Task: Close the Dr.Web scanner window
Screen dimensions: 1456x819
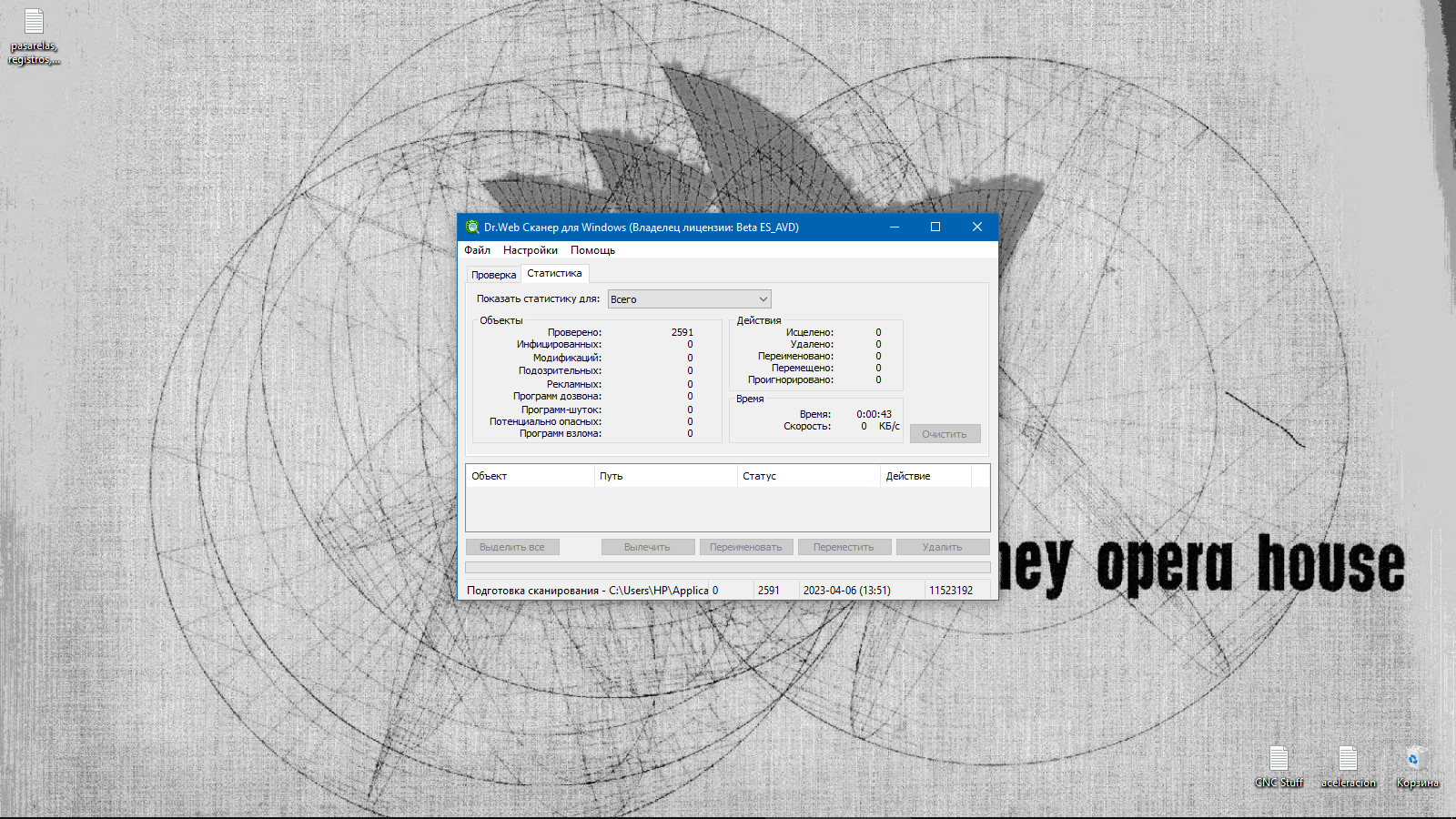Action: 977,227
